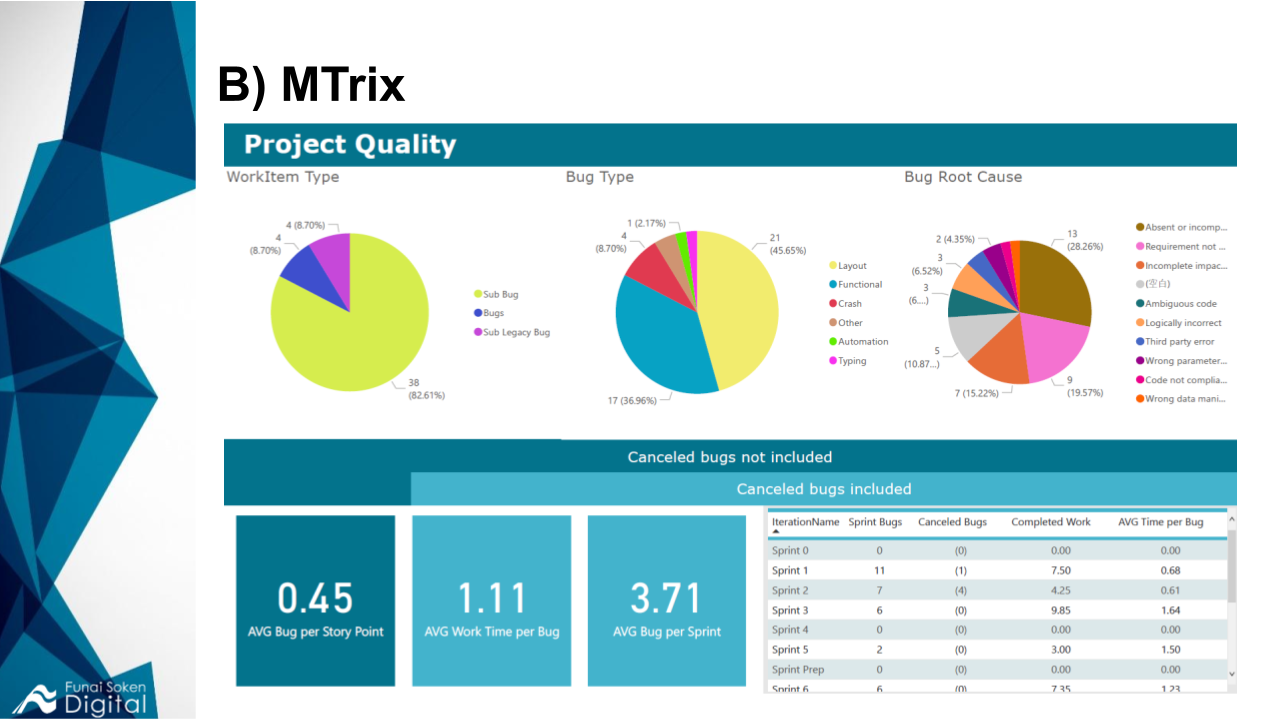The height and width of the screenshot is (720, 1280).
Task: Sort table by Sprint Bugs column header
Action: (875, 522)
